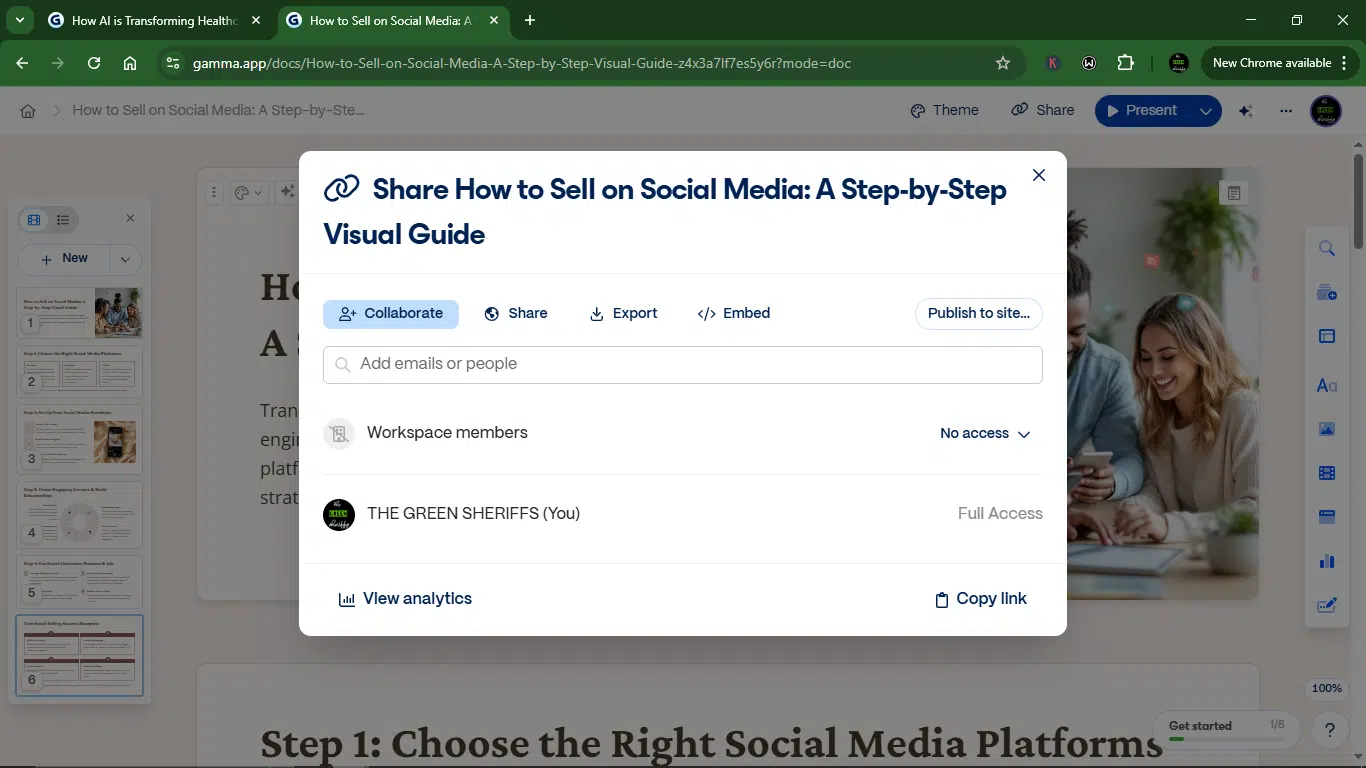This screenshot has width=1366, height=768.
Task: Bookmark this page with the star
Action: click(1003, 63)
